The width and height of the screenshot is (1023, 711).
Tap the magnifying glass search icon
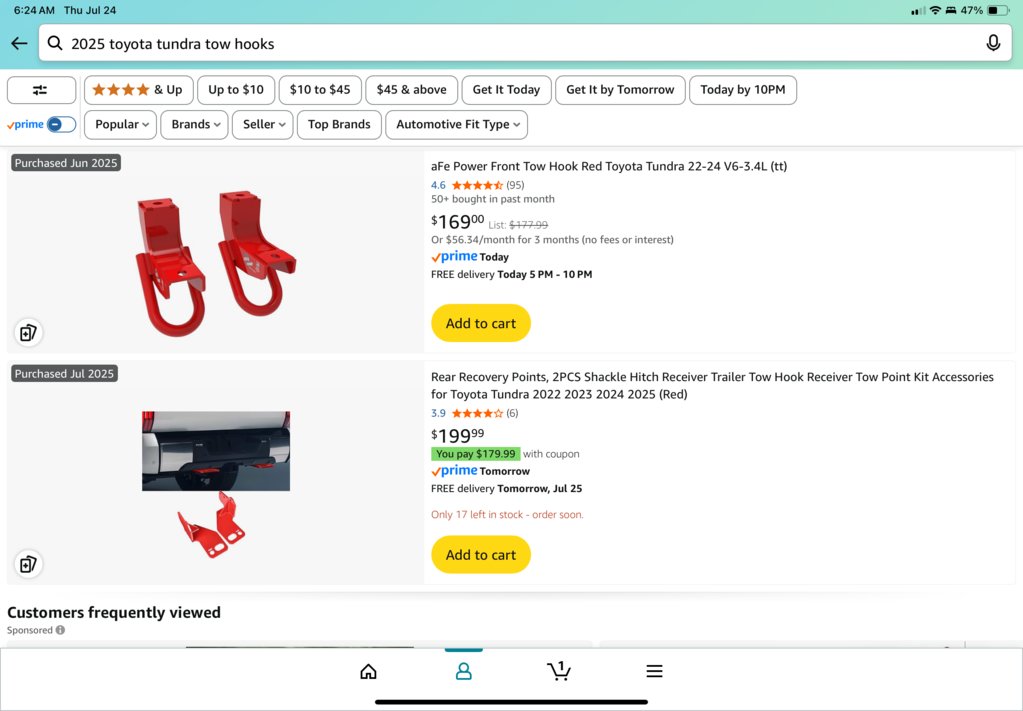click(55, 44)
